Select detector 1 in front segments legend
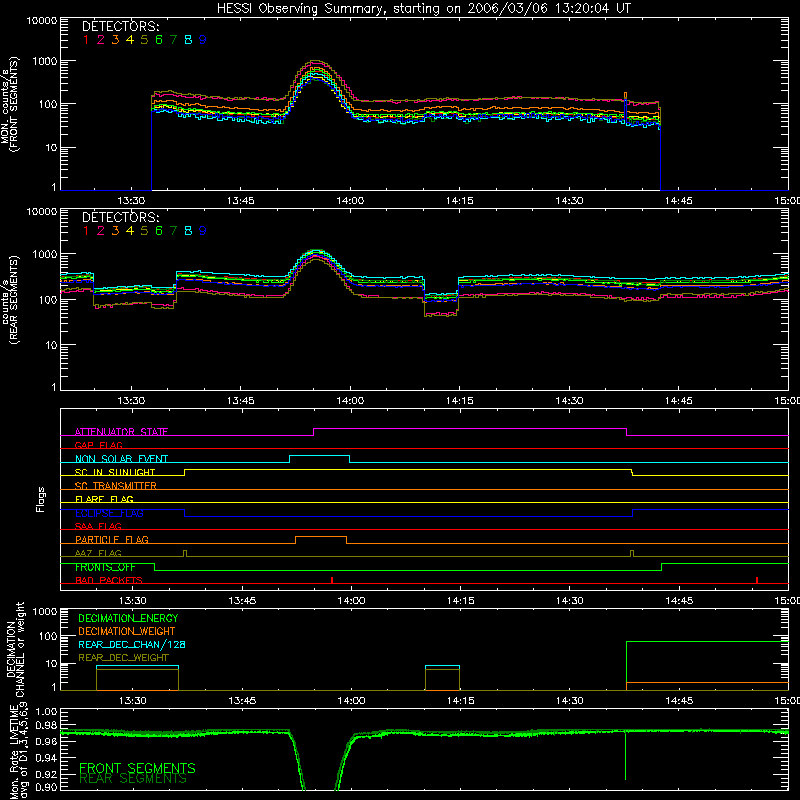 [x=86, y=40]
